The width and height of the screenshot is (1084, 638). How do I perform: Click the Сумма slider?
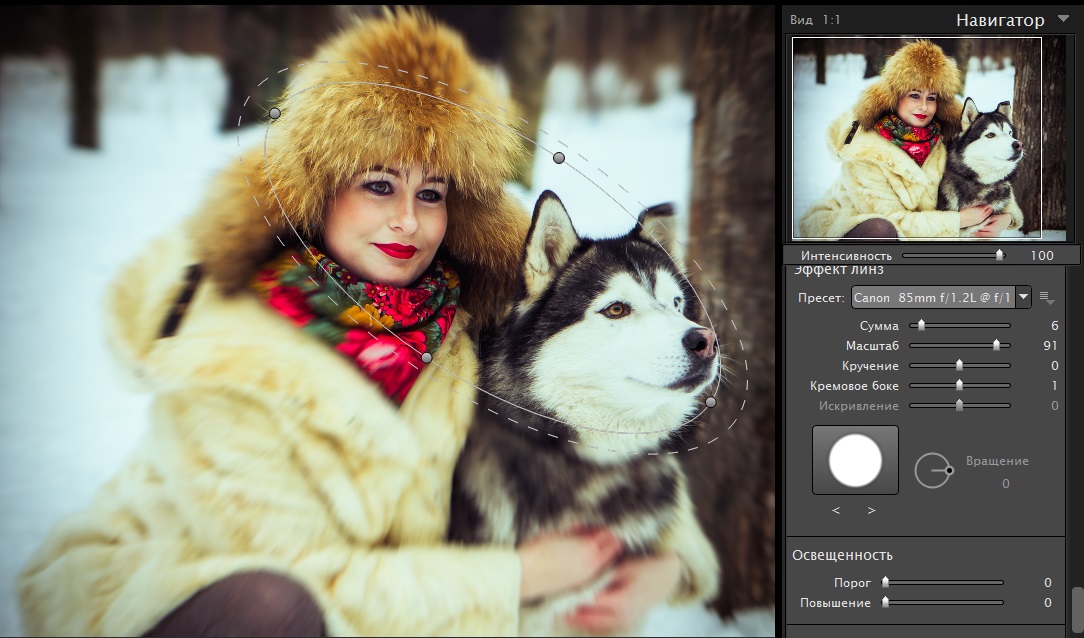tap(960, 325)
